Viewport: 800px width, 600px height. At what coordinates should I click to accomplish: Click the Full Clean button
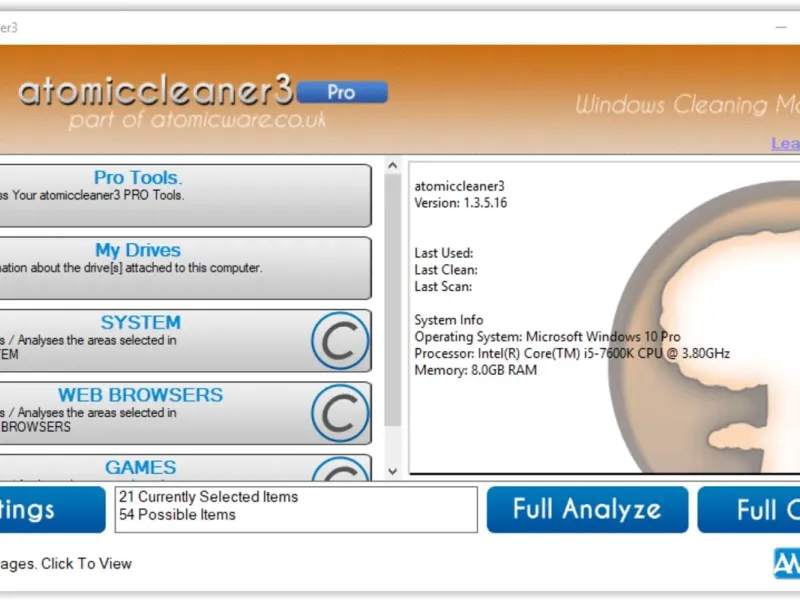tap(748, 509)
